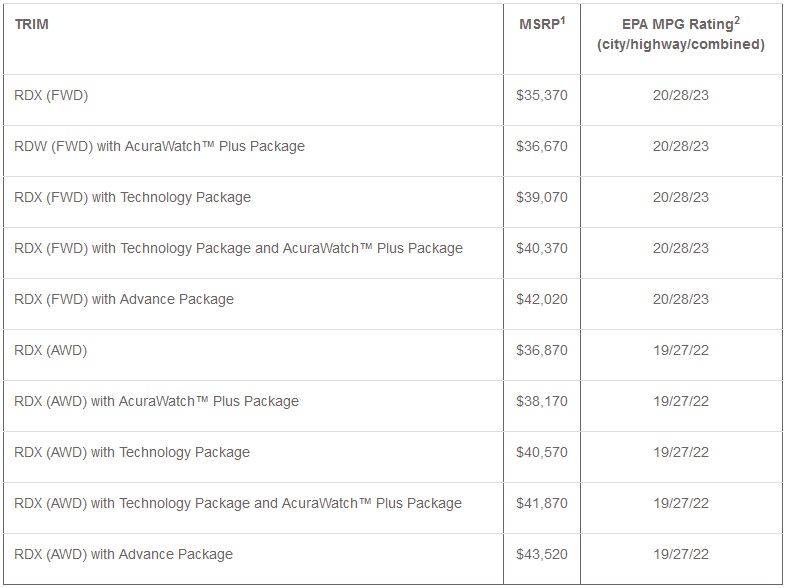Click MPG rating for FWD Advance Package
786x588 pixels.
680,299
